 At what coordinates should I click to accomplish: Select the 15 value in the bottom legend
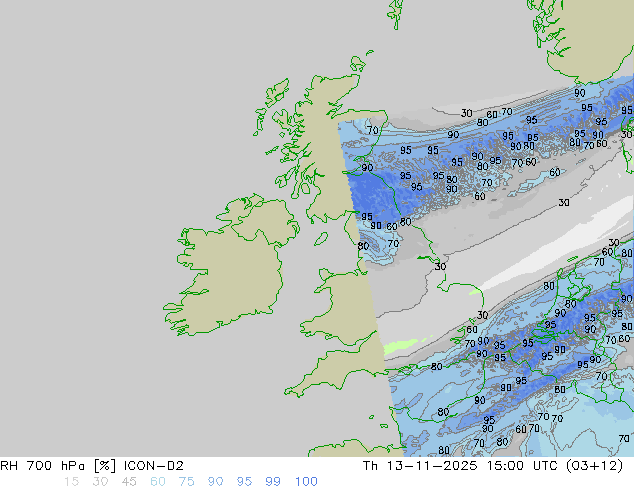point(71,482)
